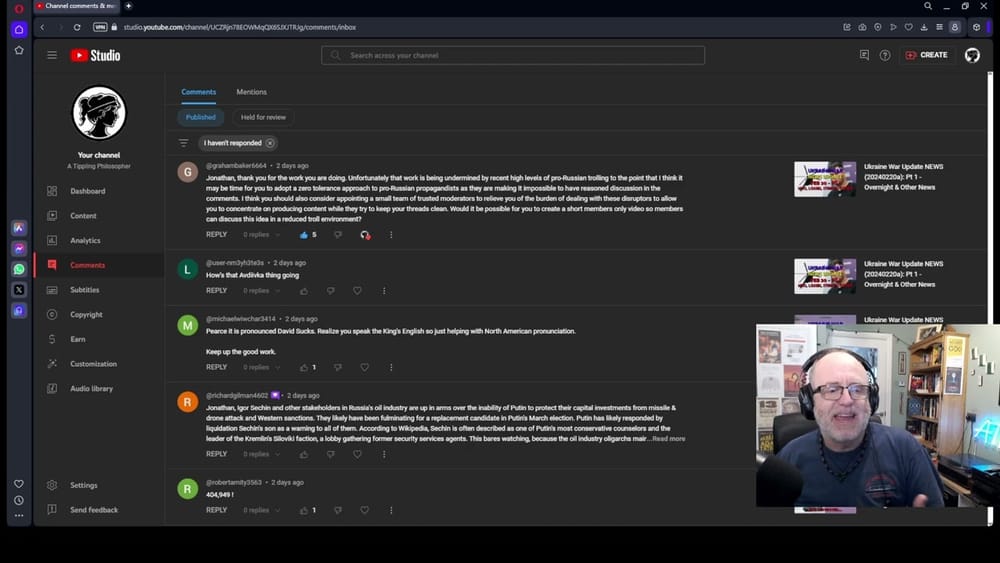
Task: Like grahambaker6664's comment with thumbs up
Action: 304,235
